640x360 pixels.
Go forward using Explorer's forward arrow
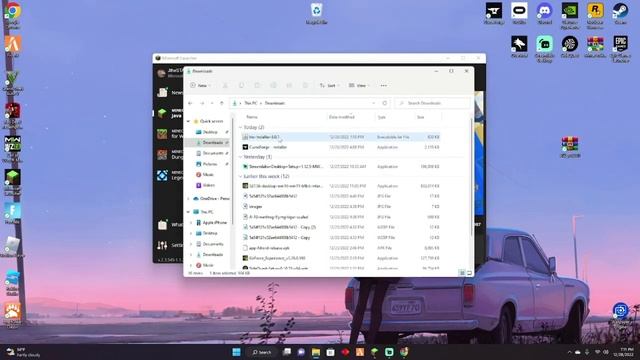(202, 103)
